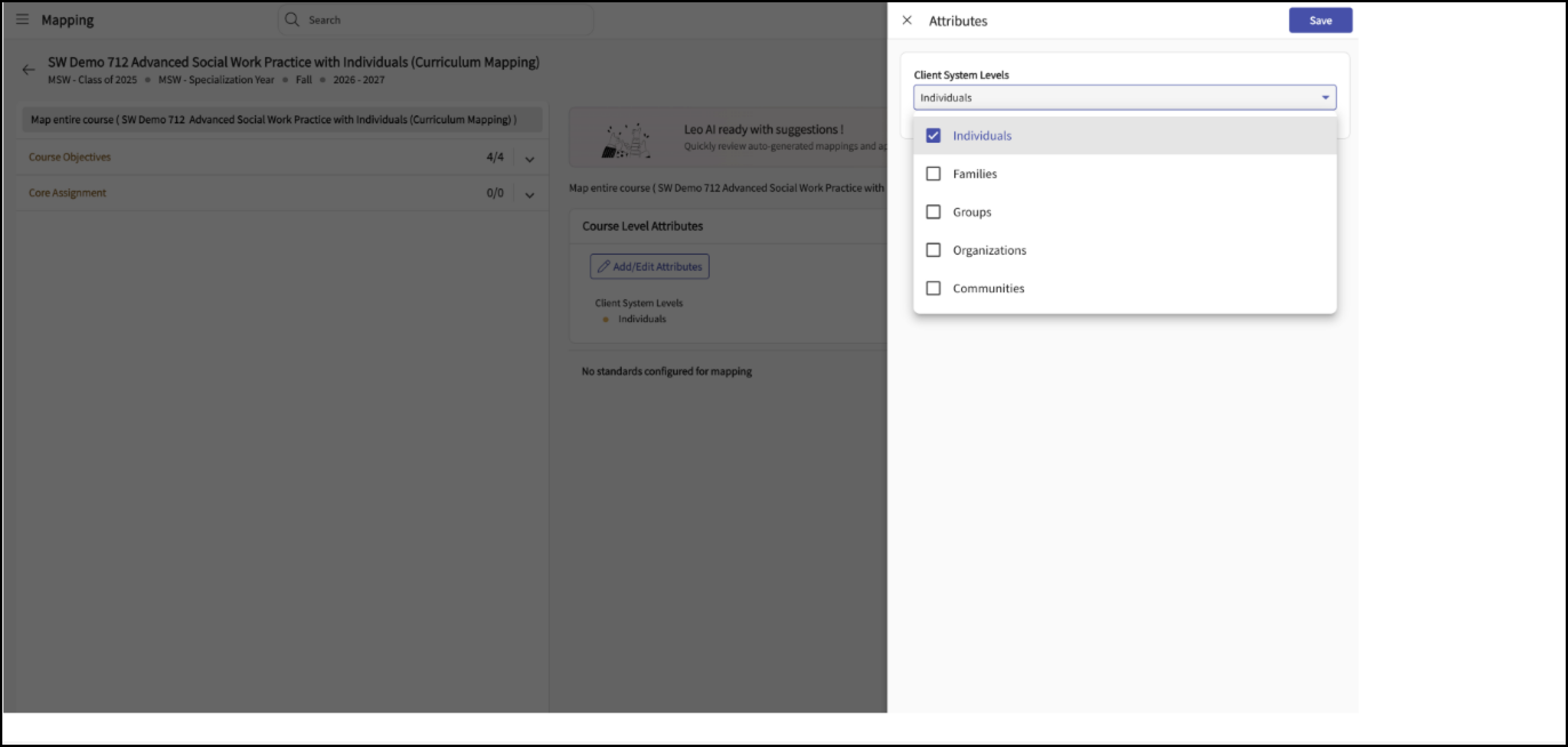
Task: Uncheck the Individuals checkbox
Action: click(933, 136)
